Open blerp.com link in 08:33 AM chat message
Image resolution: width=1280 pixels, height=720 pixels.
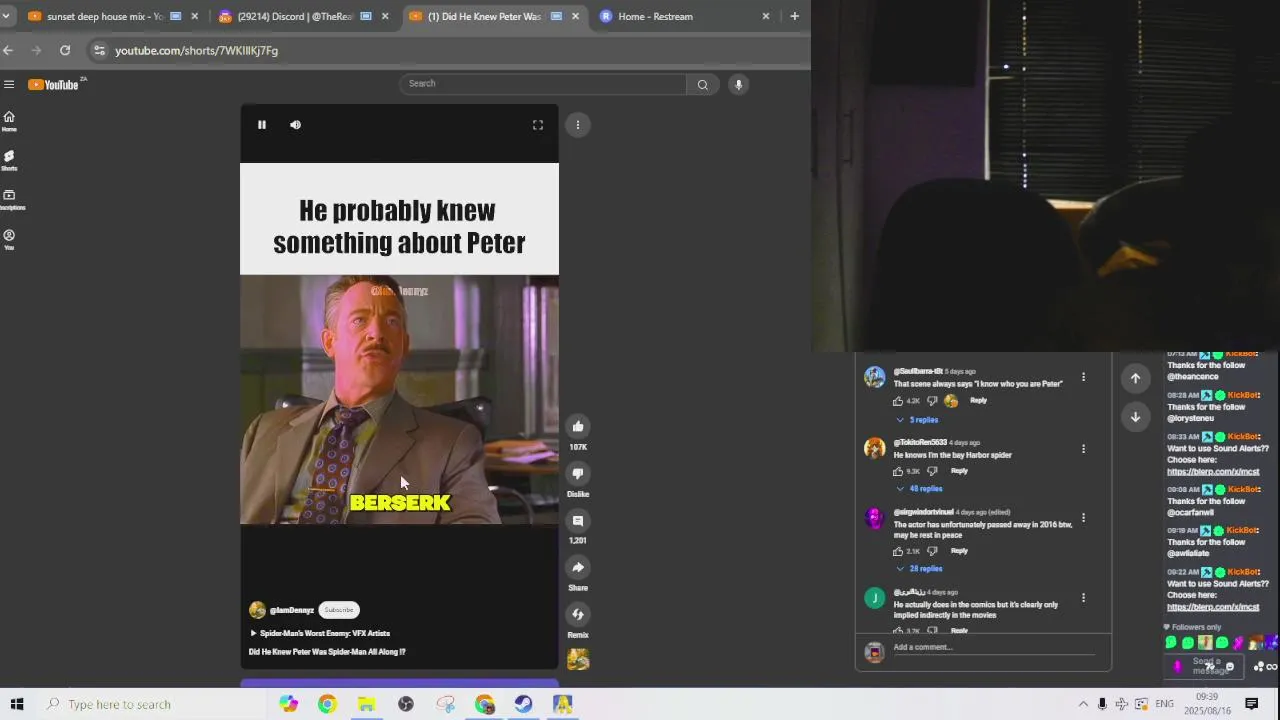coord(1213,472)
